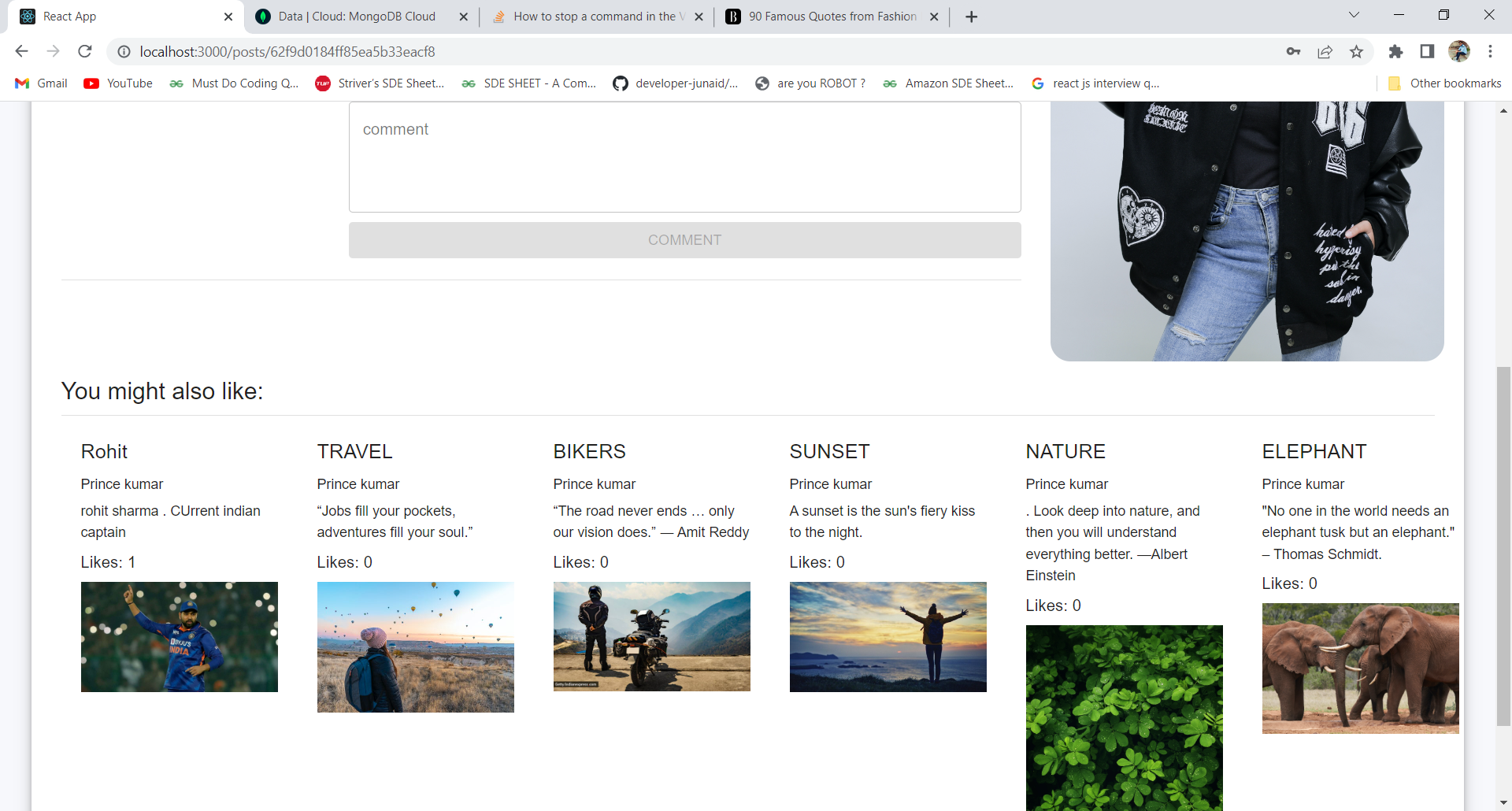Go back to the previous page

(21, 51)
